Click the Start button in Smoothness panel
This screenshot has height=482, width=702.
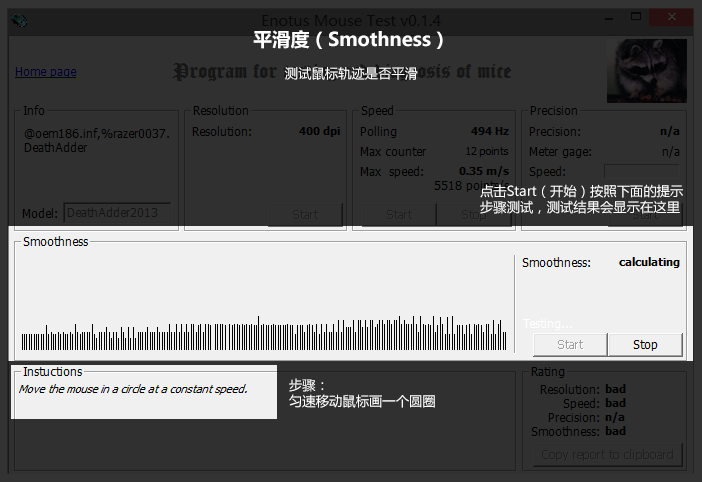[x=570, y=345]
